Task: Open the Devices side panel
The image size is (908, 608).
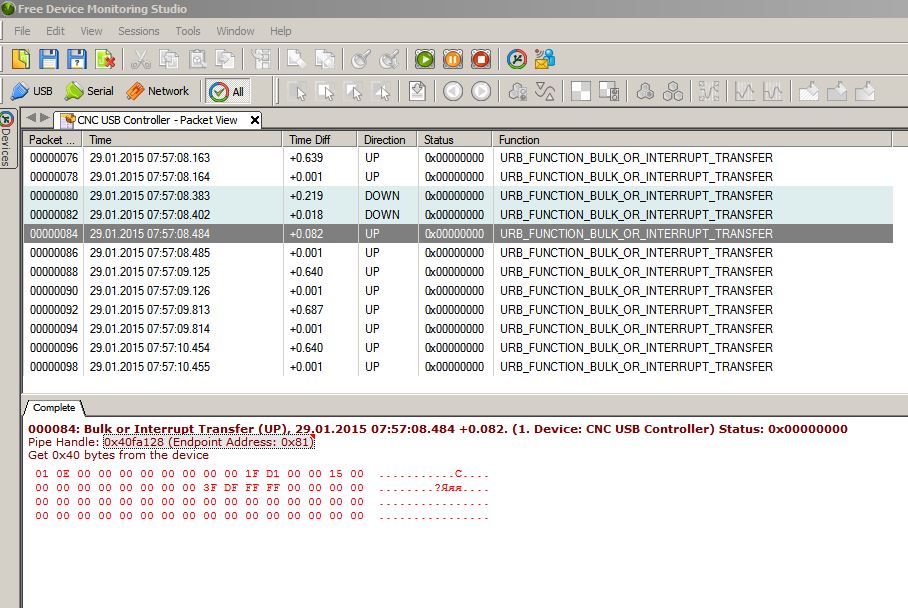Action: pos(6,139)
